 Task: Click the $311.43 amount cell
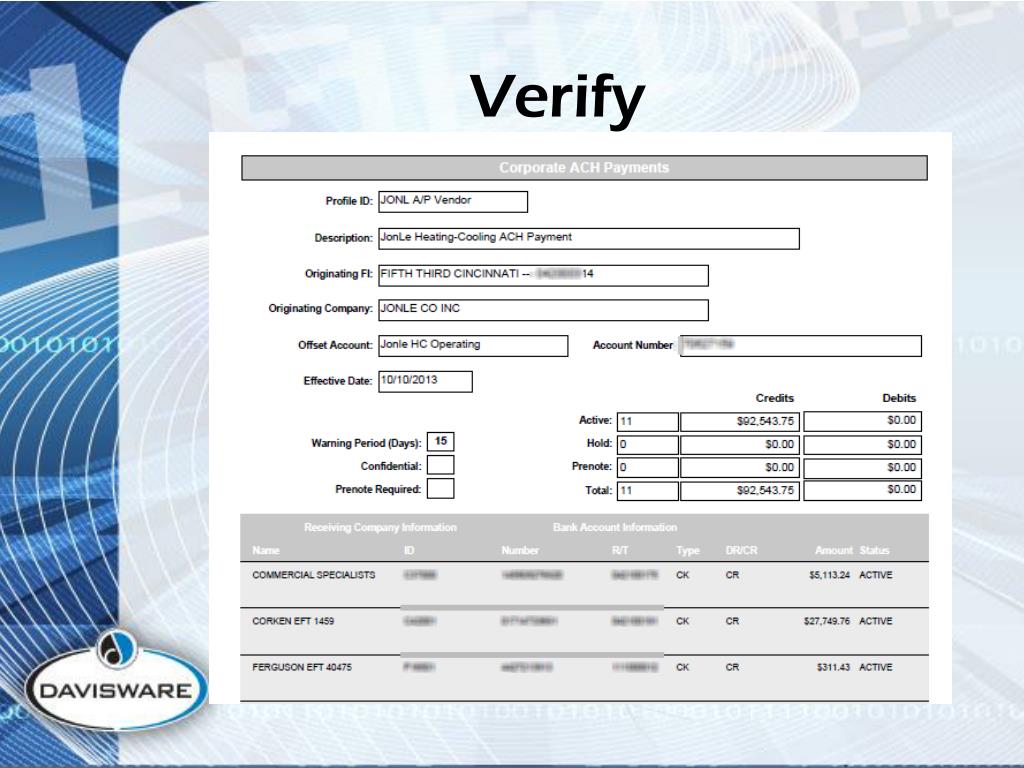[833, 667]
